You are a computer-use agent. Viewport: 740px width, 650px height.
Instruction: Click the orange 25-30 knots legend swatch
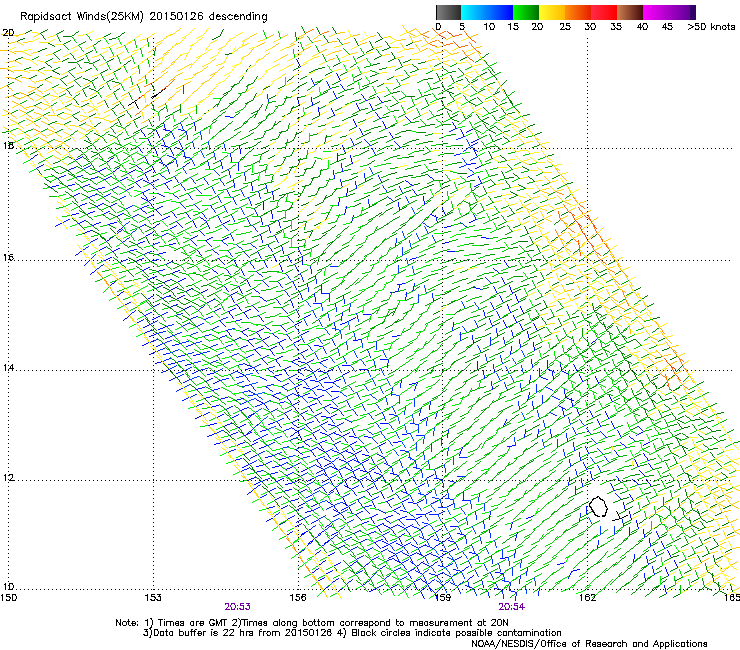578,12
